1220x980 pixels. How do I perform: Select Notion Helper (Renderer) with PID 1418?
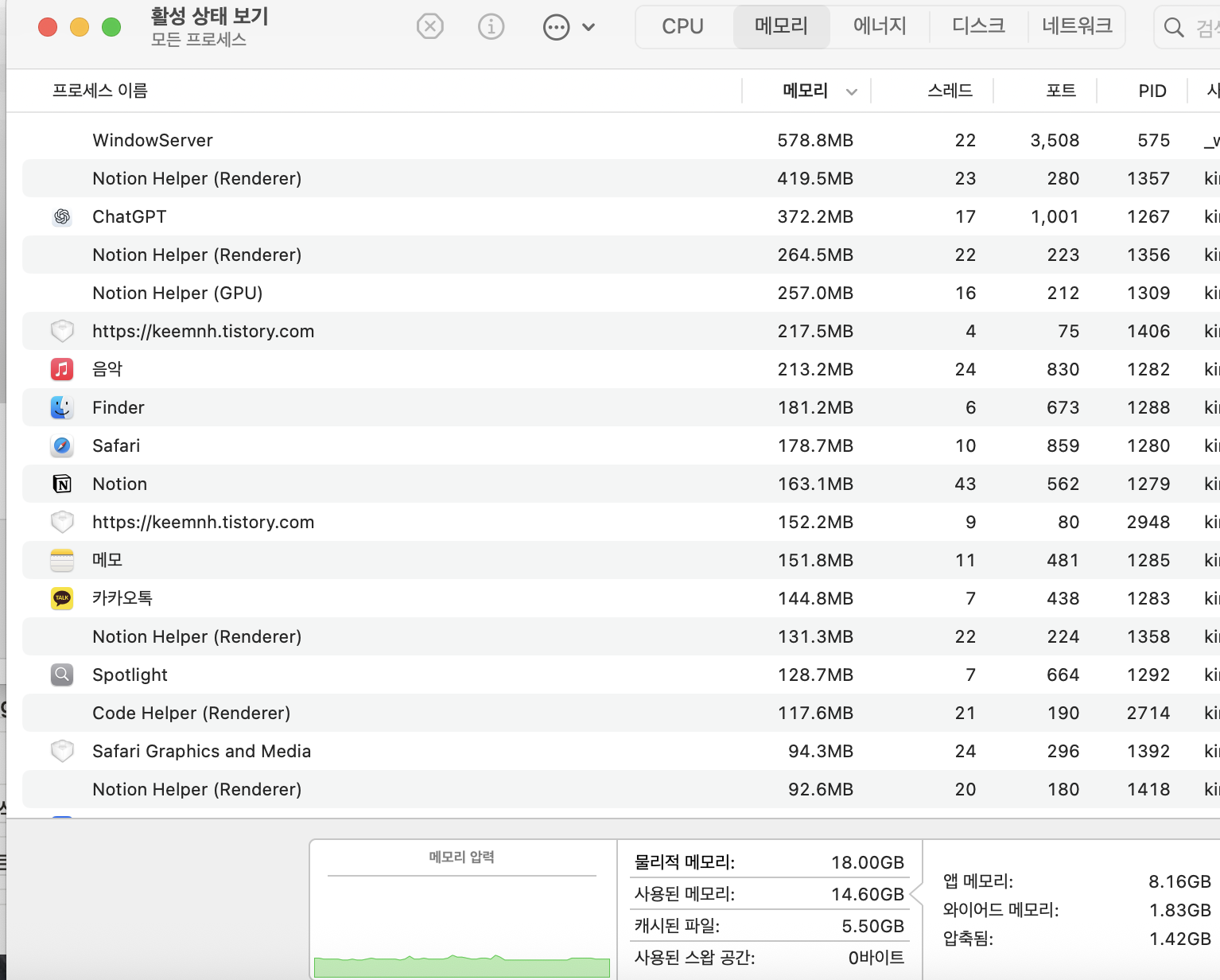pyautogui.click(x=620, y=789)
